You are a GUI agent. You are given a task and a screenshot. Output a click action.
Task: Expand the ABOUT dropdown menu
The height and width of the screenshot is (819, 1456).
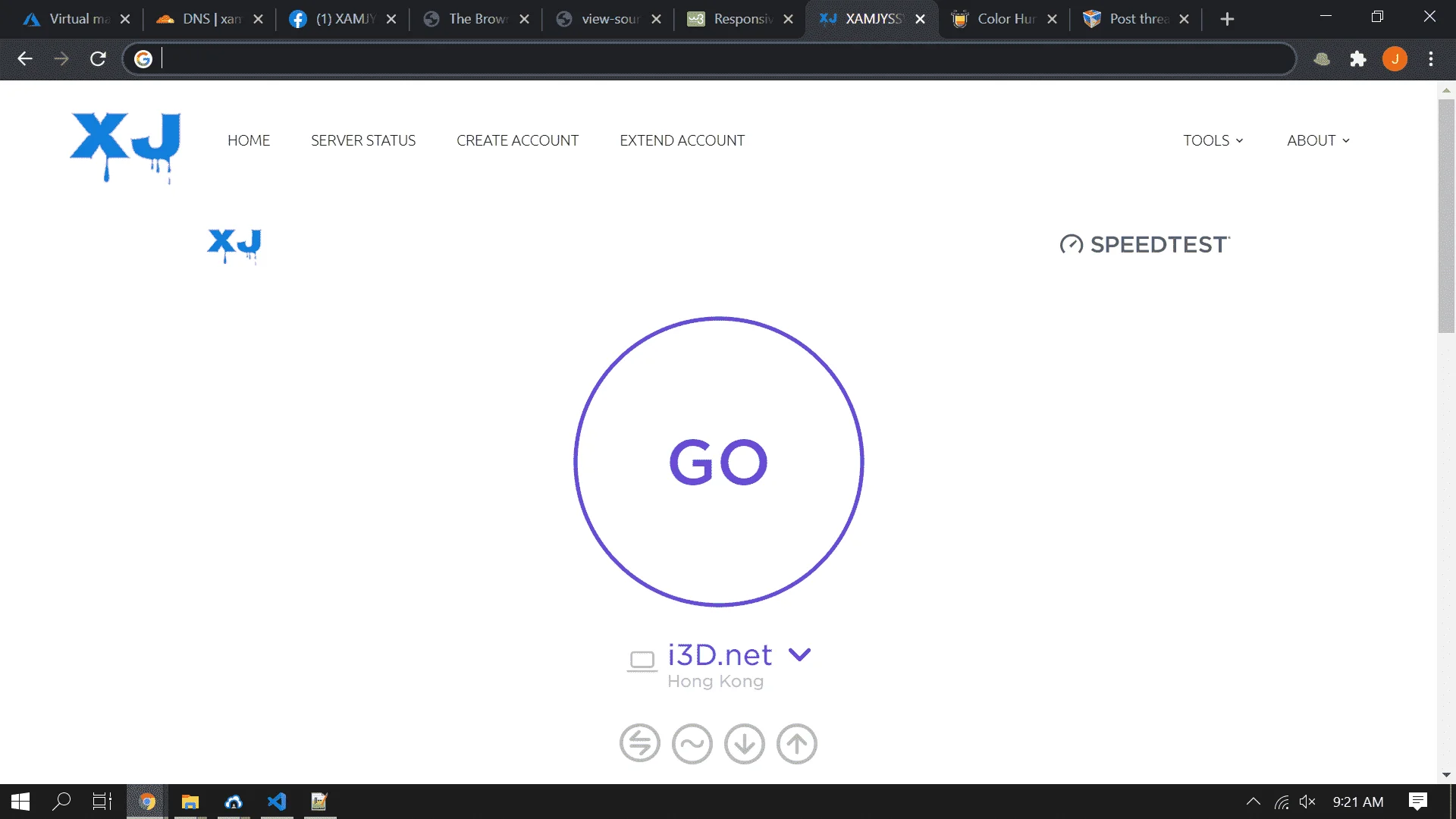pos(1318,140)
